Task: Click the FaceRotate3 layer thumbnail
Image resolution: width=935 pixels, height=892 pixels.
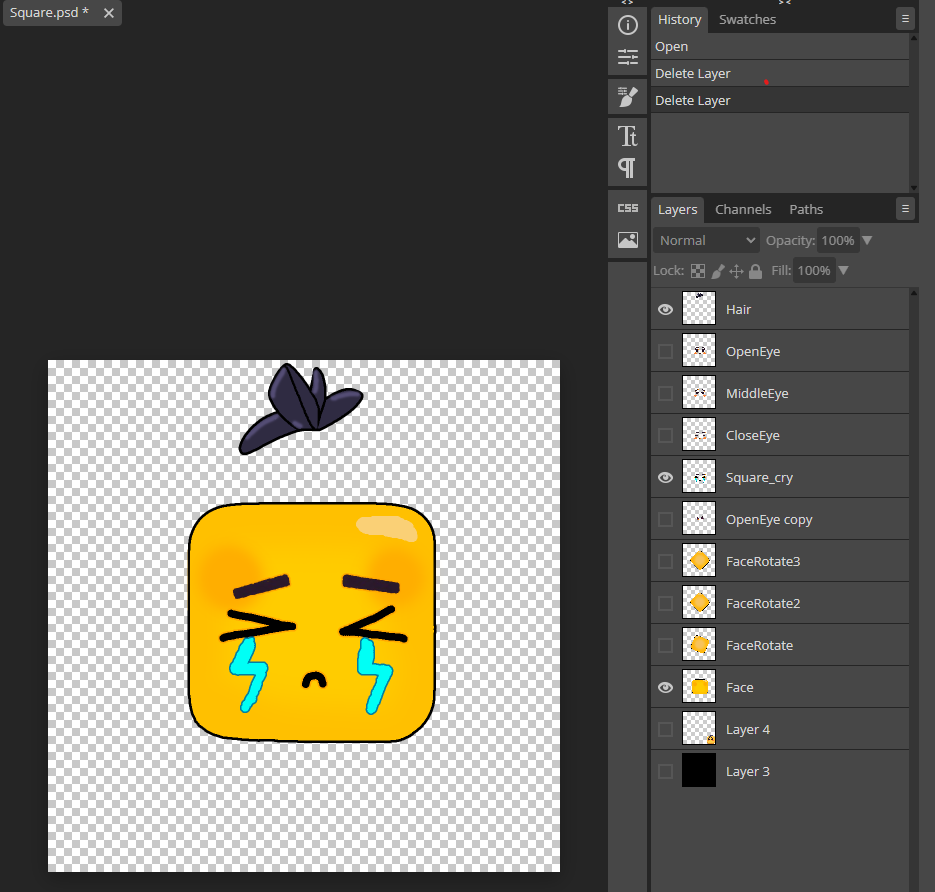Action: pyautogui.click(x=699, y=560)
